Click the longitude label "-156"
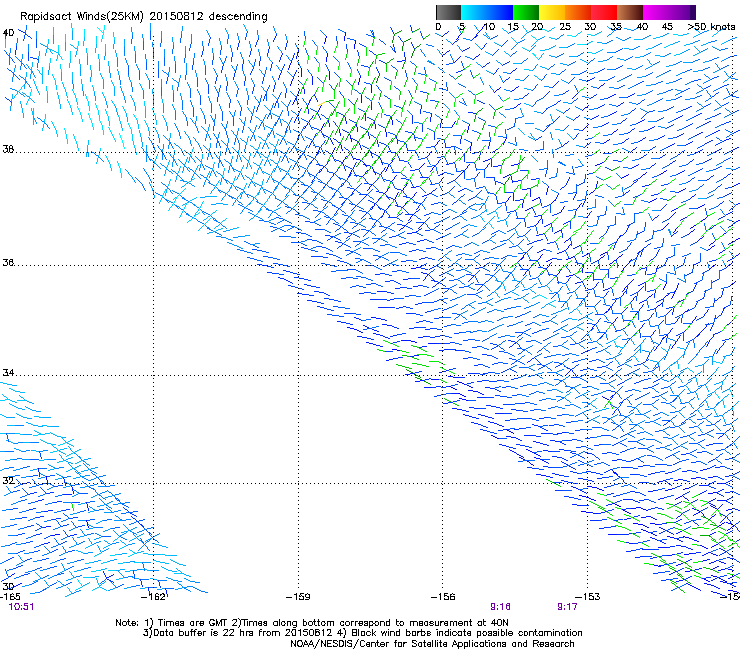 pos(443,597)
